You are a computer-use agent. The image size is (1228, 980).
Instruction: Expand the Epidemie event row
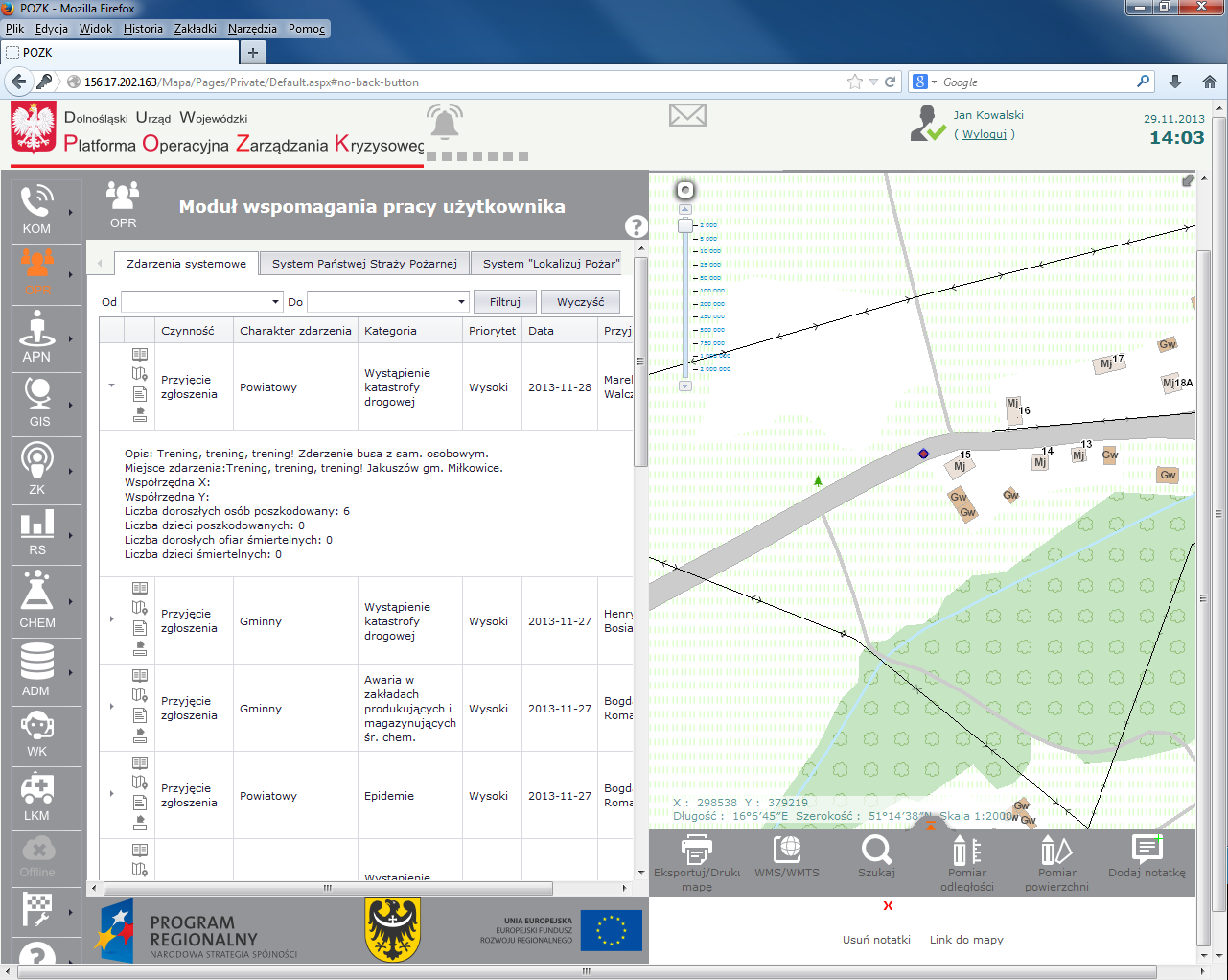111,794
